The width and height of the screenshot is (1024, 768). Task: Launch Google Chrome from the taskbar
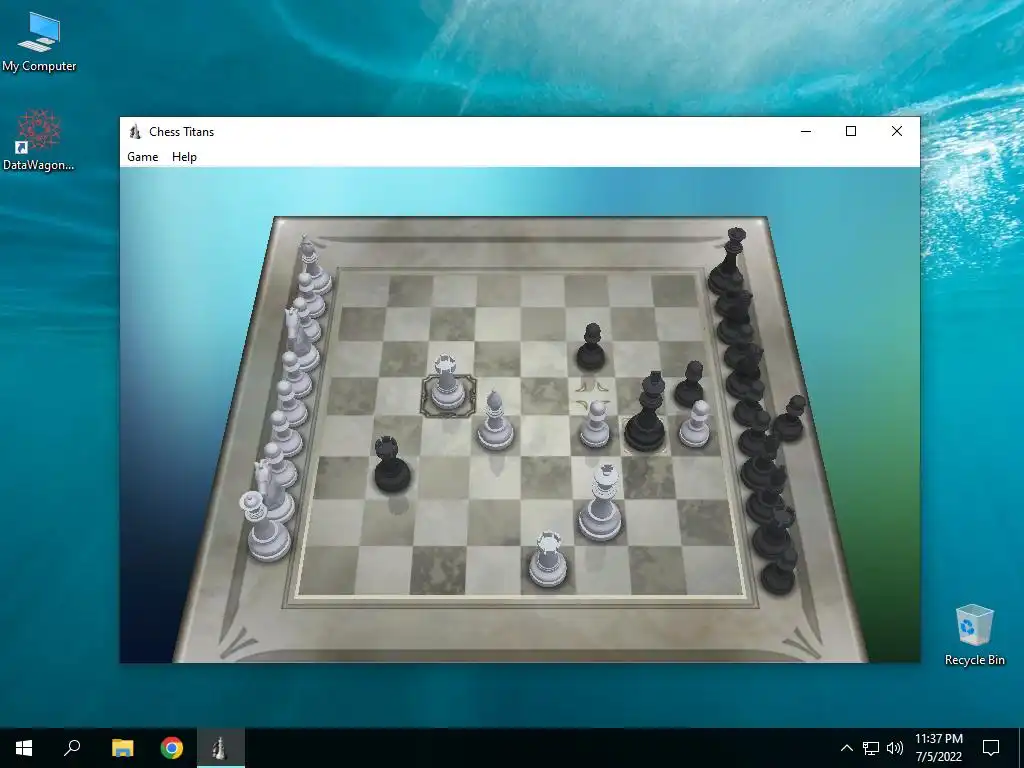tap(172, 748)
